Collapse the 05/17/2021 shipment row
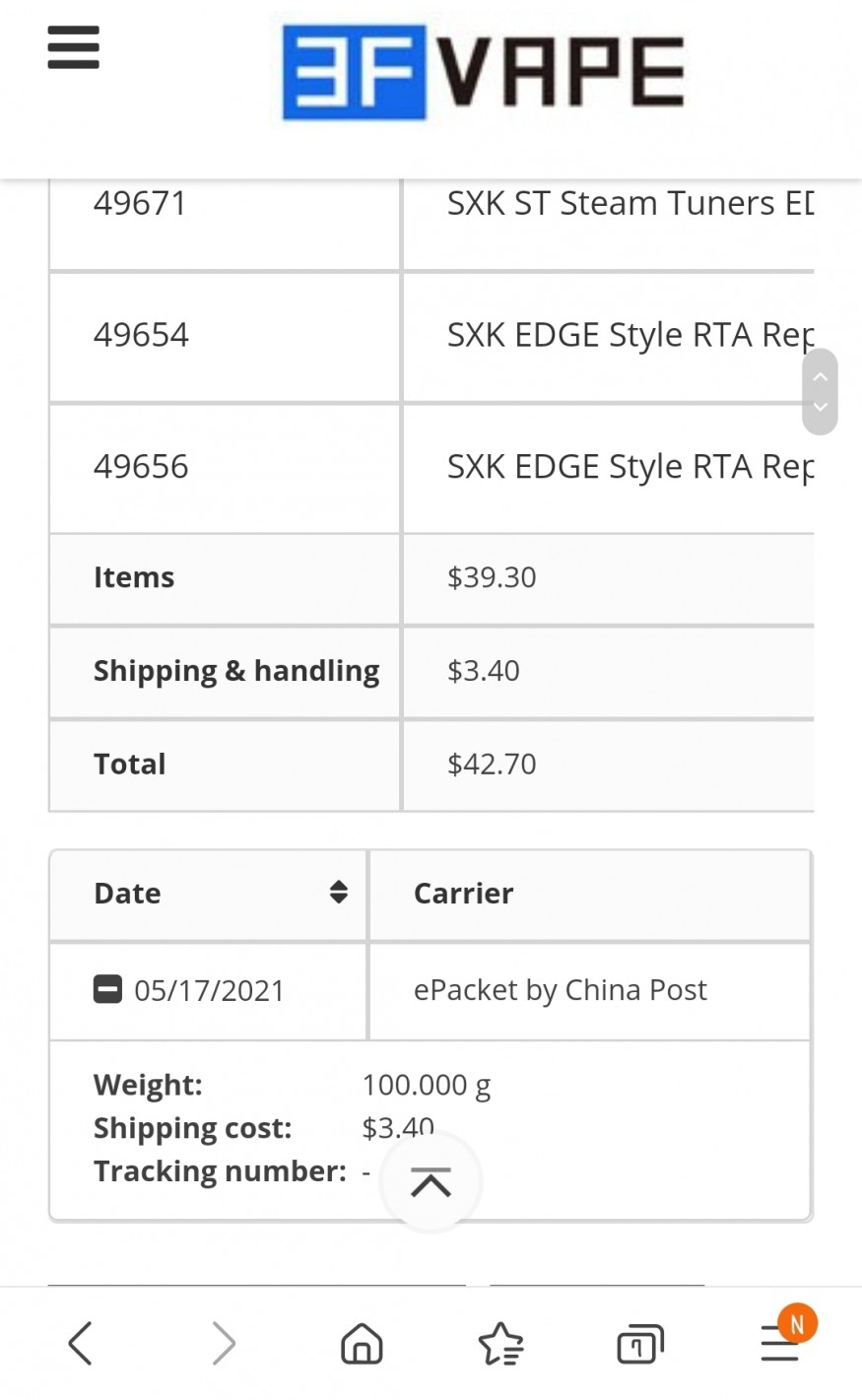Screen dimensions: 862x1400 click(x=107, y=988)
